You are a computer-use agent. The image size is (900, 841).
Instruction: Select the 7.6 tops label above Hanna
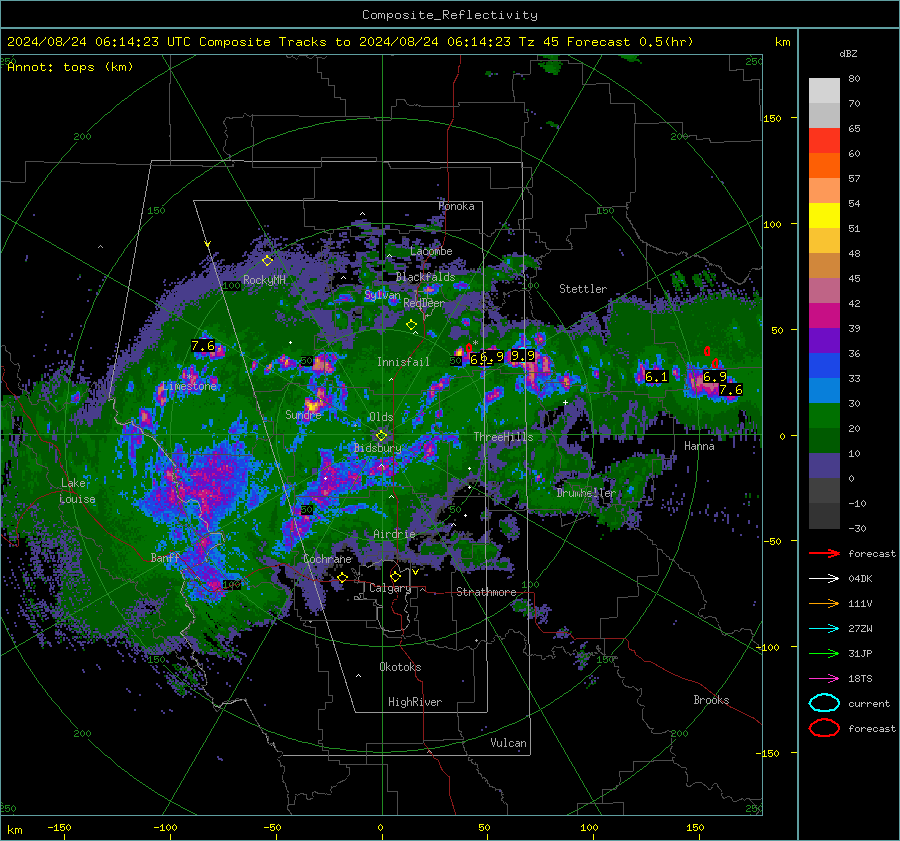[731, 390]
